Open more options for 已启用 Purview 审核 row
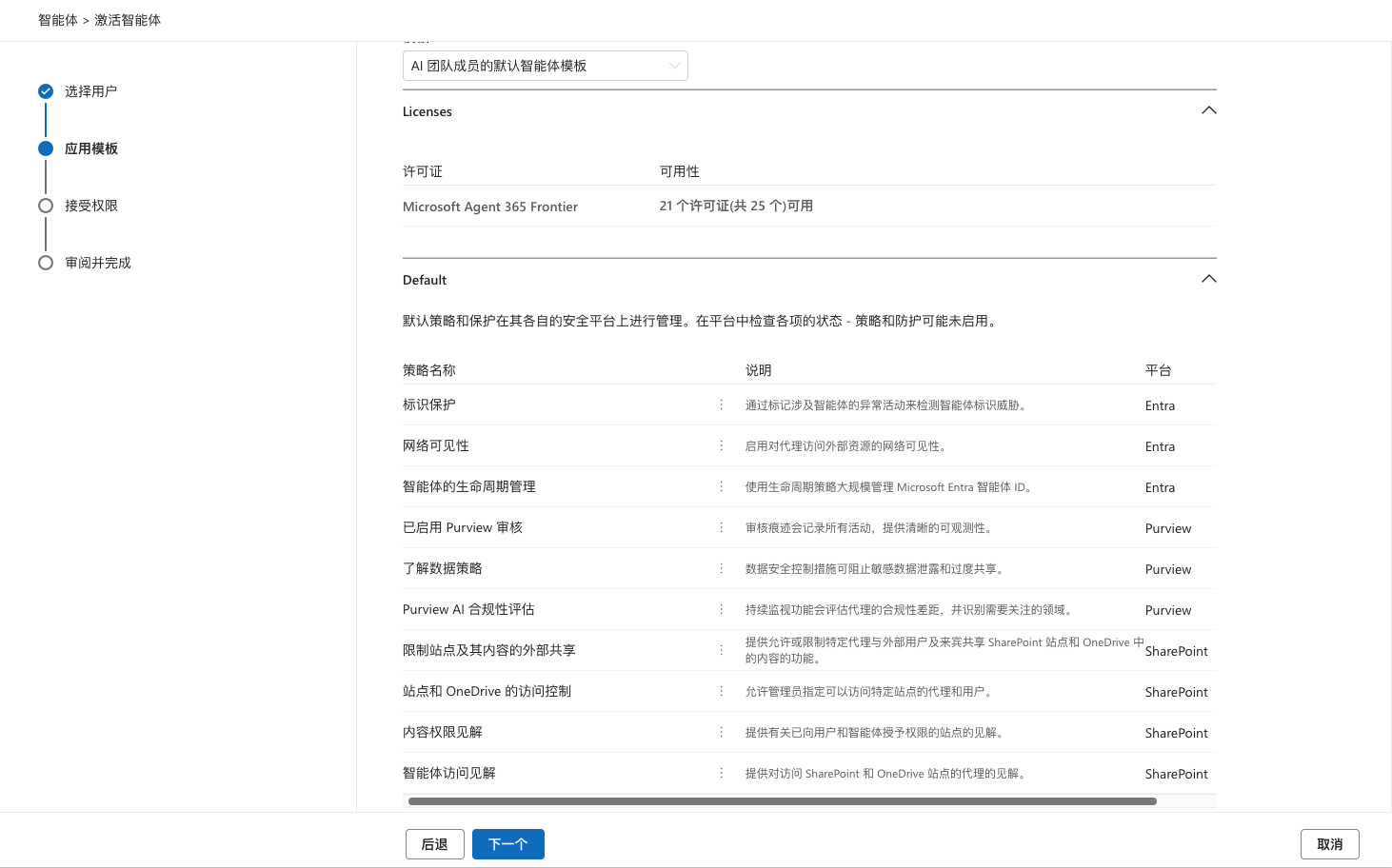Screen dimensions: 1392x868 point(721,527)
